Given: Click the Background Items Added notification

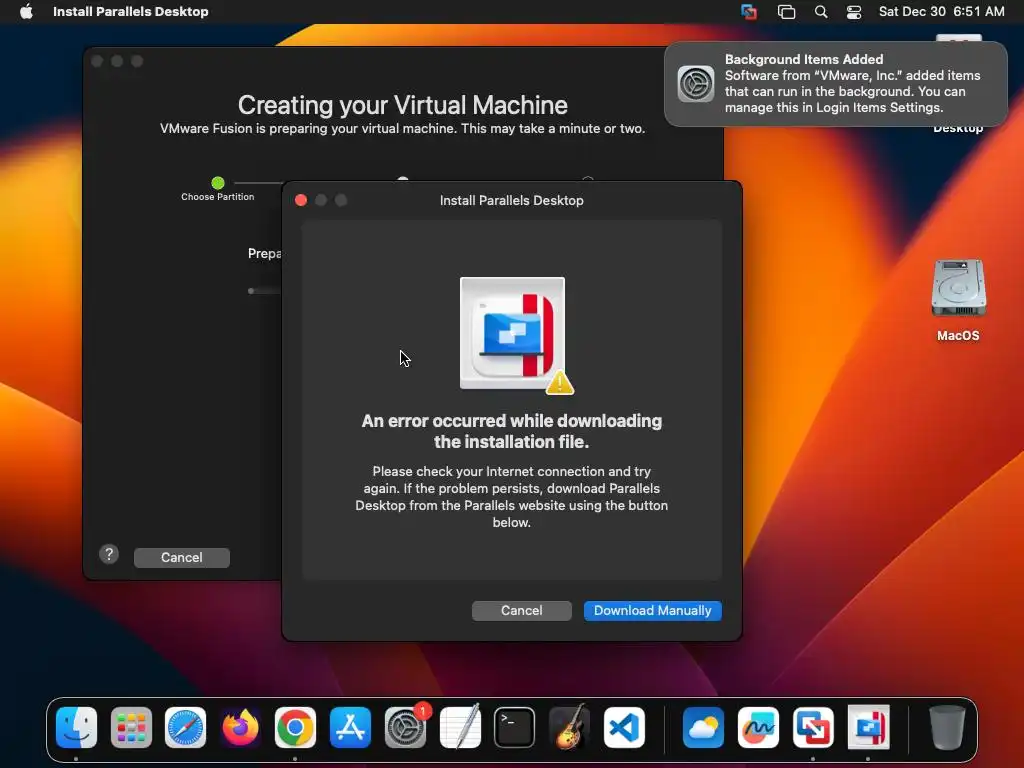Looking at the screenshot, I should coord(836,84).
